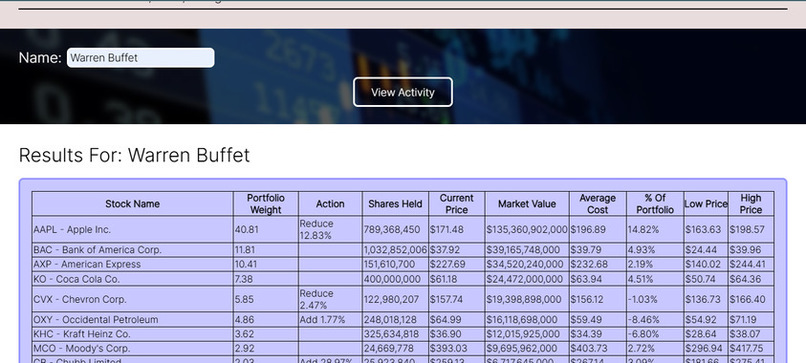Click the $50.74 low price cell

(706, 279)
